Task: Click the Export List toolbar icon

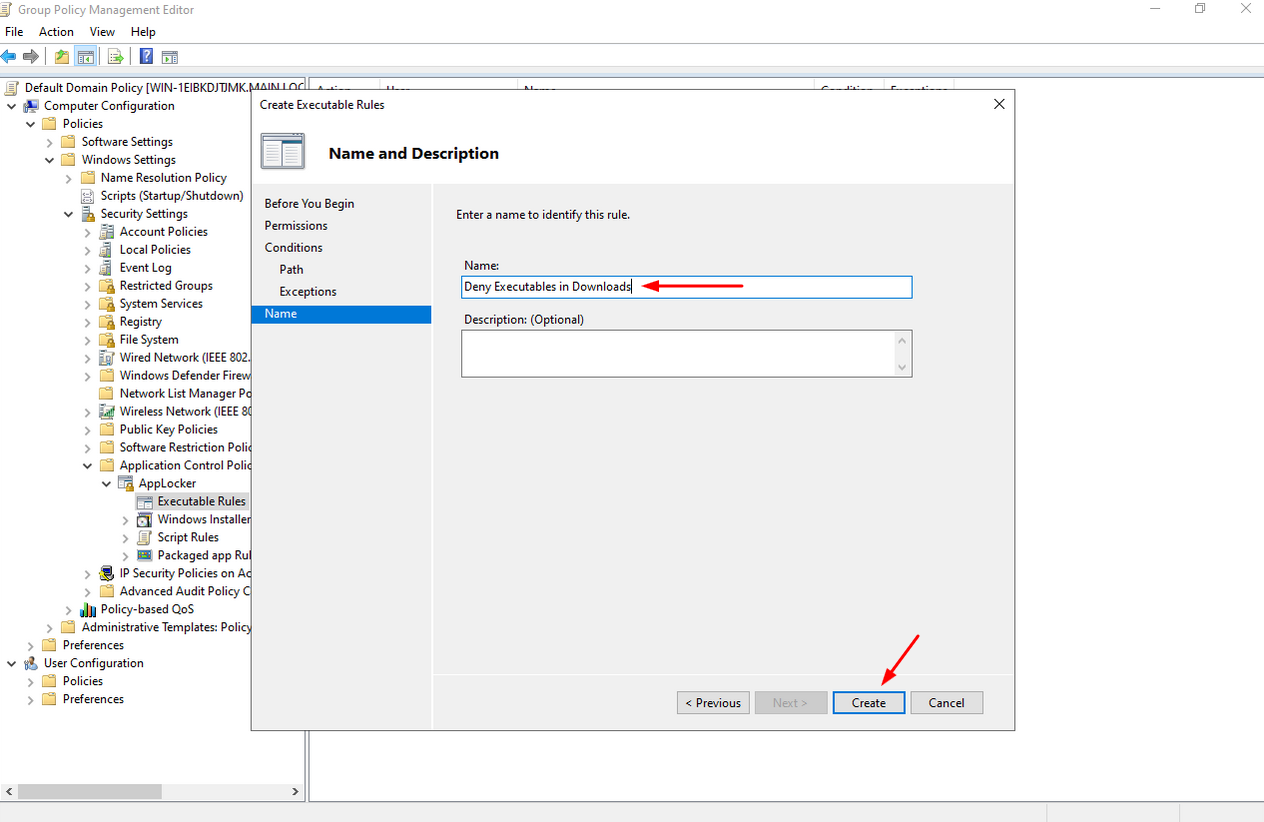Action: [115, 57]
